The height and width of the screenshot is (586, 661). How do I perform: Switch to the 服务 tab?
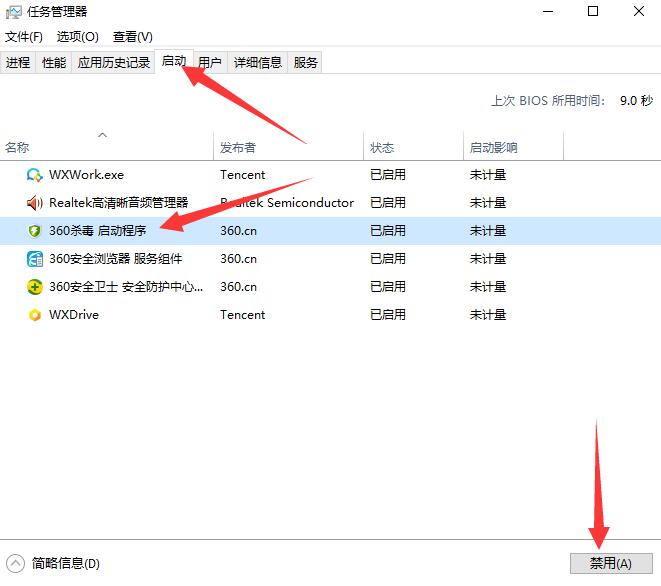tap(305, 63)
